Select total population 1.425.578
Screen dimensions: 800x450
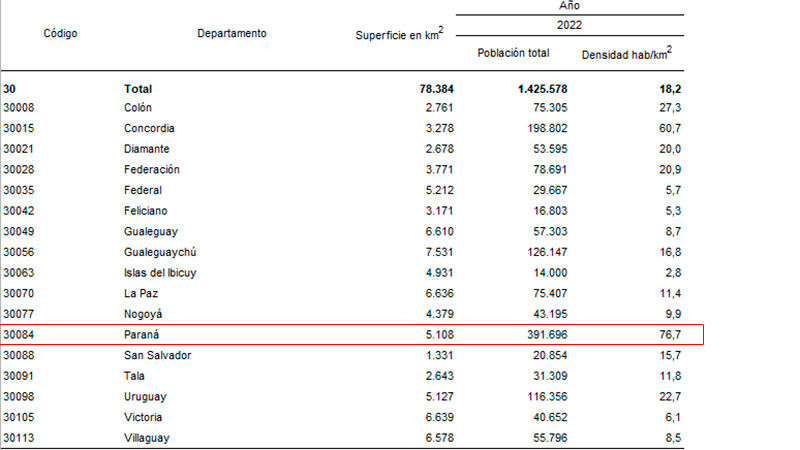click(542, 89)
